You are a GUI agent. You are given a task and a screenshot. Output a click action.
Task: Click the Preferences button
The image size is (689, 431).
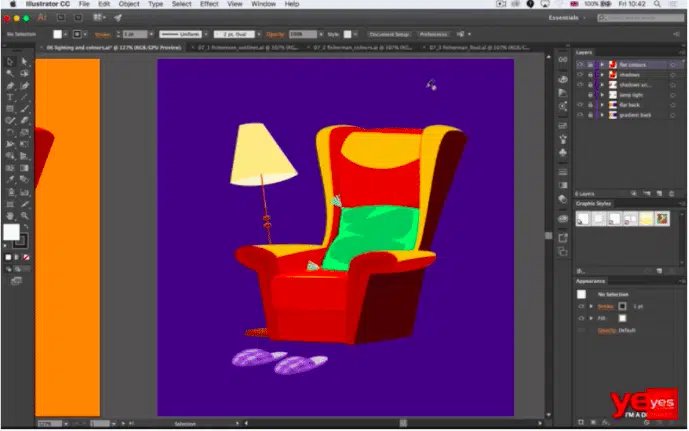(x=433, y=34)
